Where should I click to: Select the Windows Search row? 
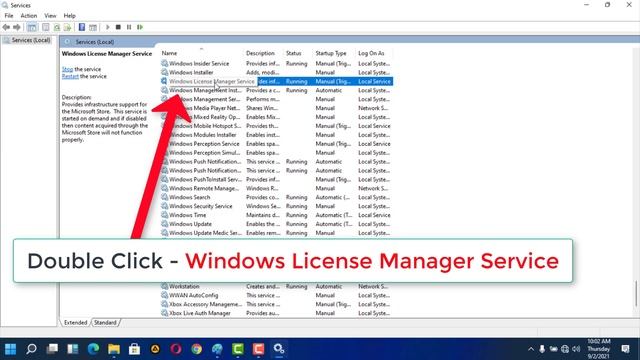[x=276, y=197]
